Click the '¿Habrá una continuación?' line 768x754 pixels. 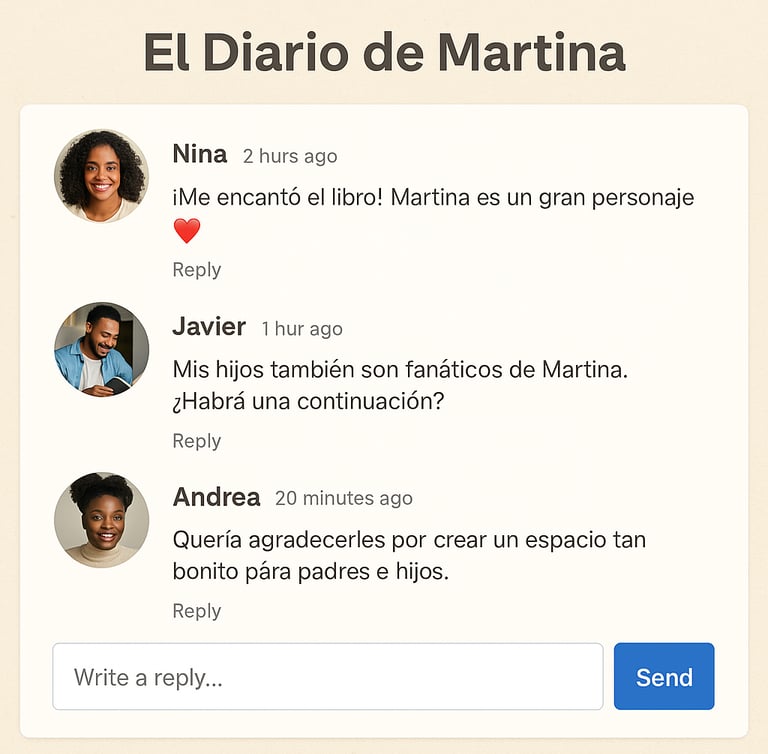click(308, 402)
